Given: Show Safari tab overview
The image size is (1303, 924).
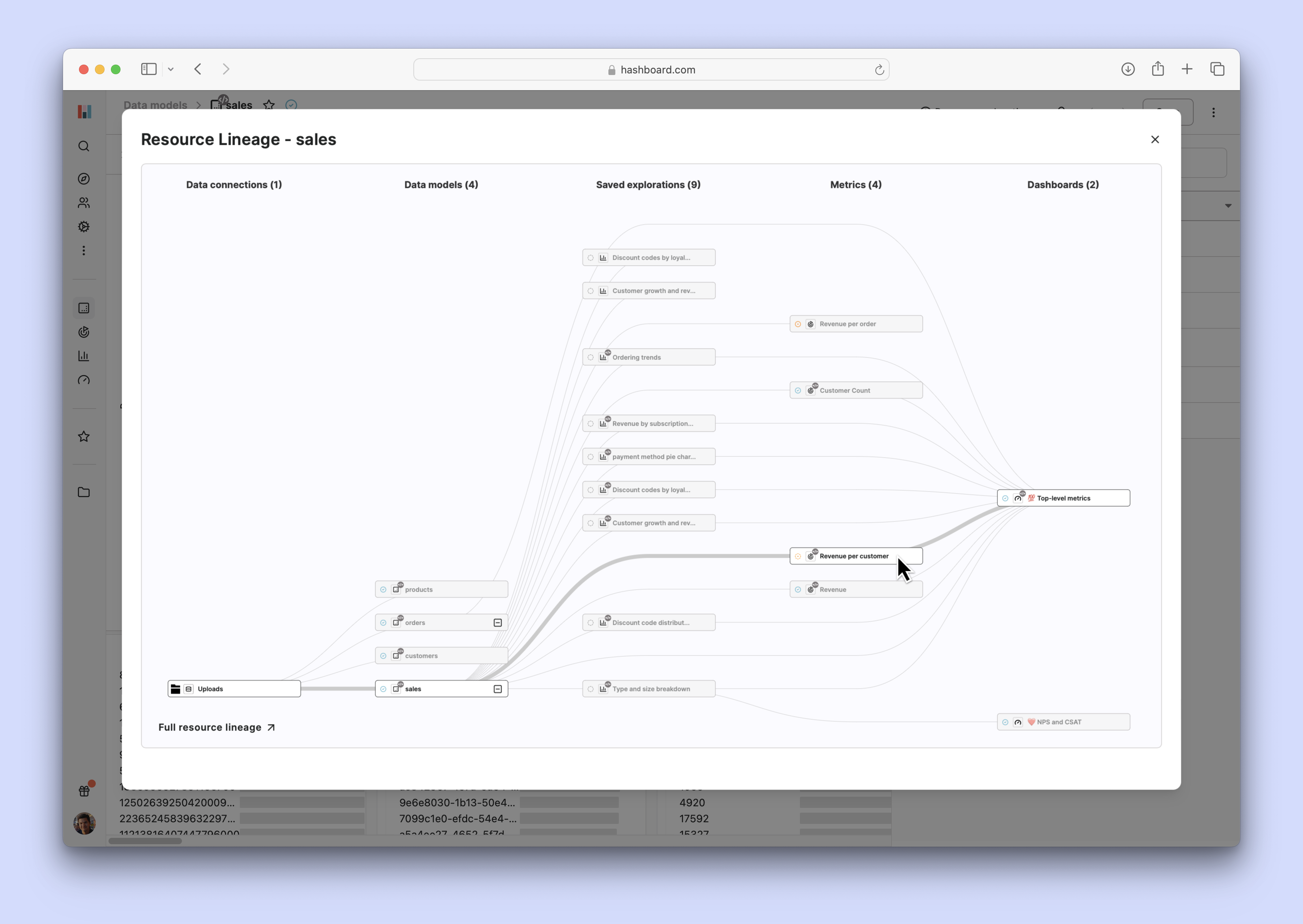Looking at the screenshot, I should 1217,69.
